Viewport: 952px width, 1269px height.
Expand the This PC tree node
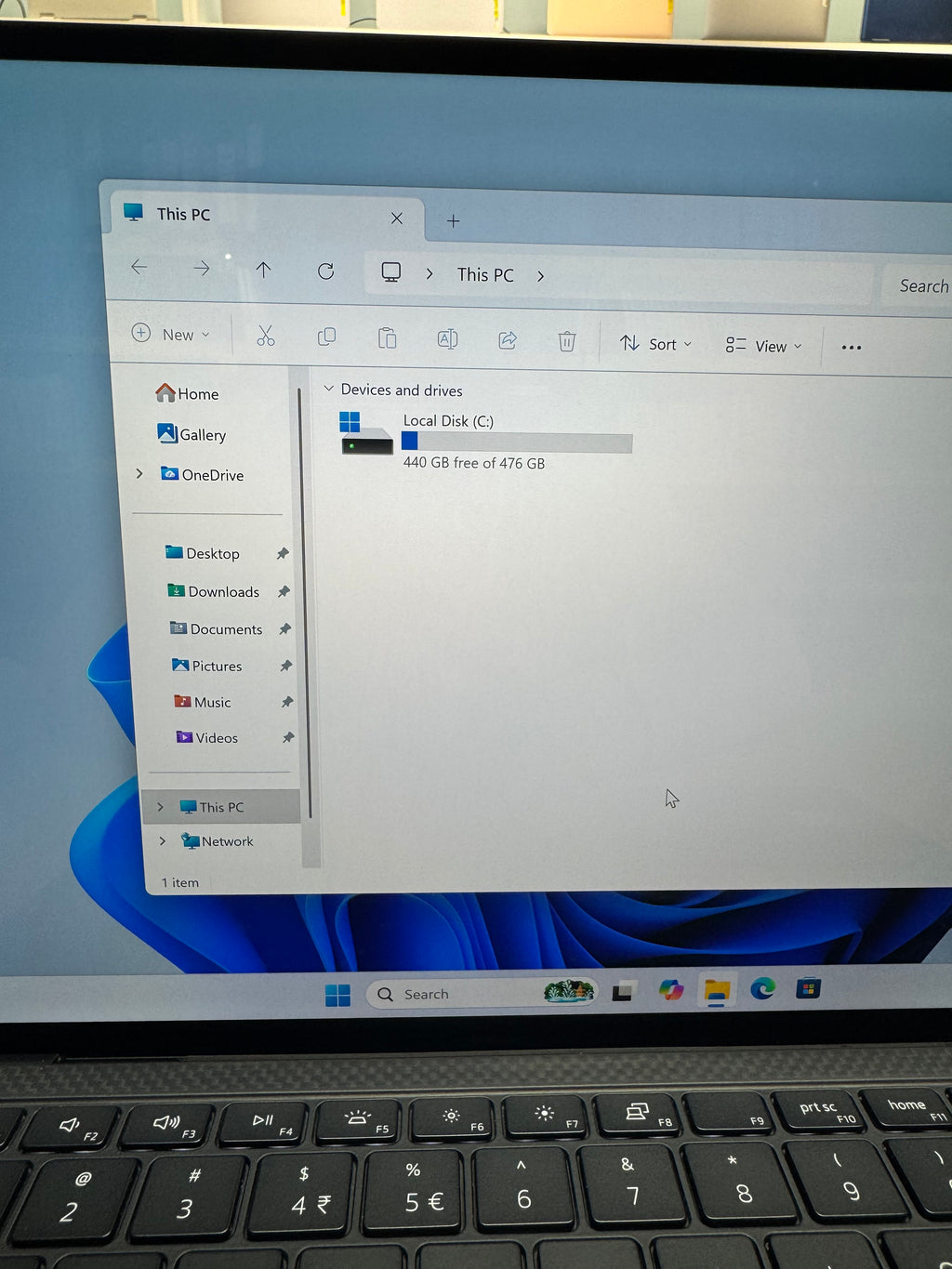(160, 807)
